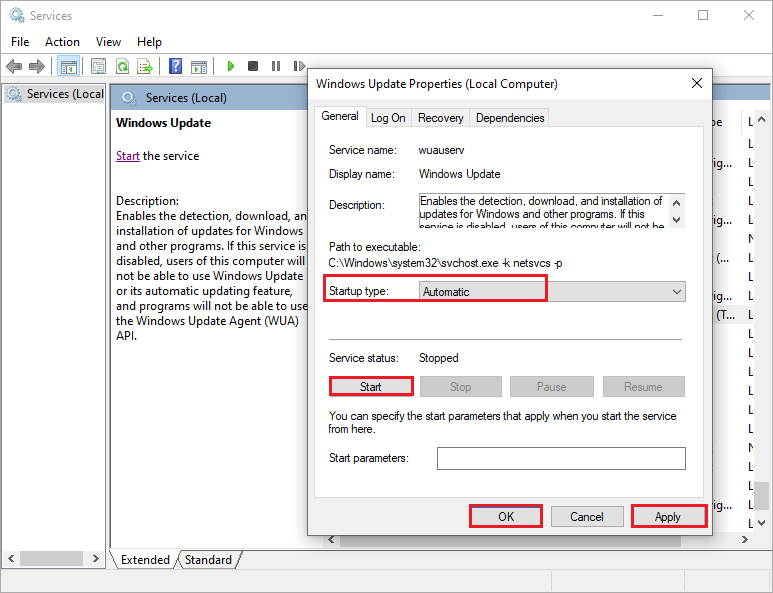
Task: Toggle Show/Hide Console Tree toolbar icon
Action: click(69, 66)
